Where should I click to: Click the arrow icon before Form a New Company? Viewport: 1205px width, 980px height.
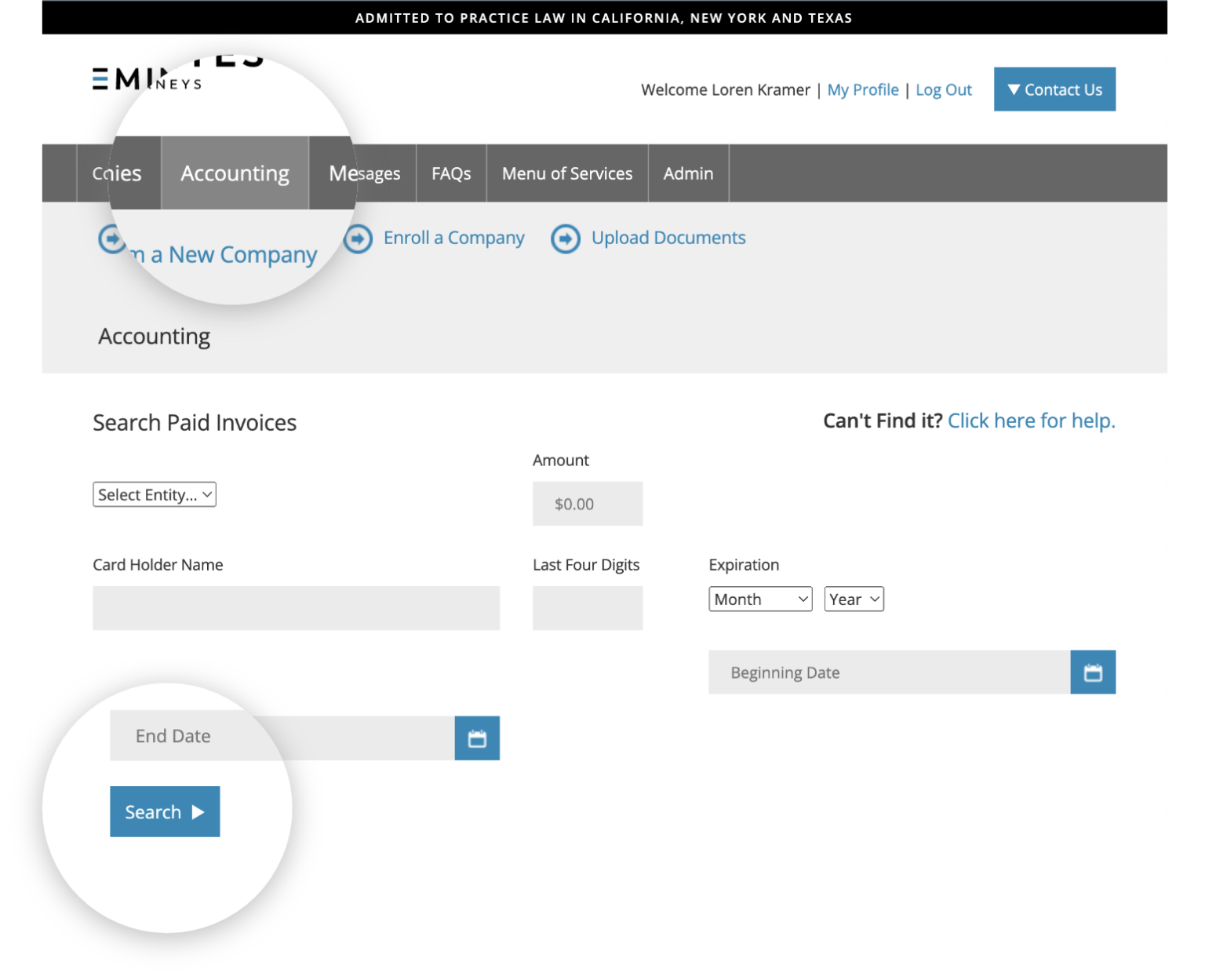pyautogui.click(x=111, y=239)
